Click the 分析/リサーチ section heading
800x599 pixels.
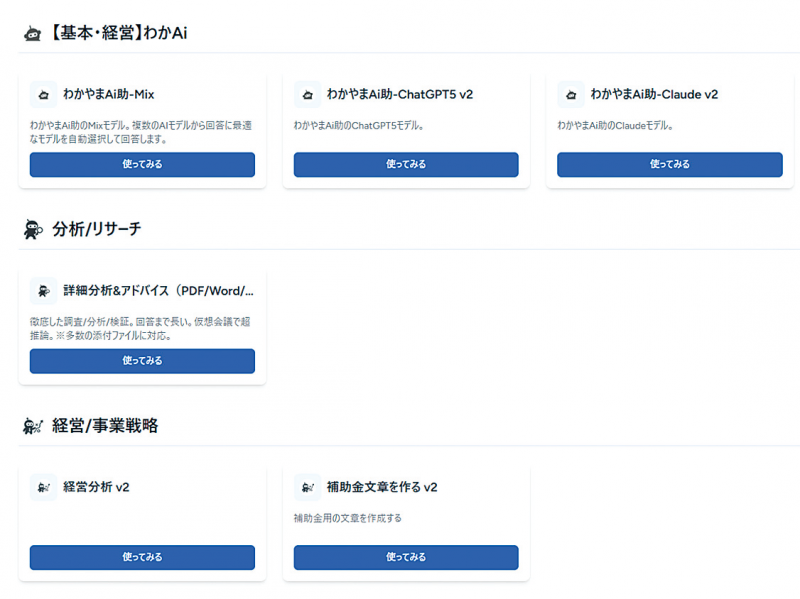tap(96, 229)
